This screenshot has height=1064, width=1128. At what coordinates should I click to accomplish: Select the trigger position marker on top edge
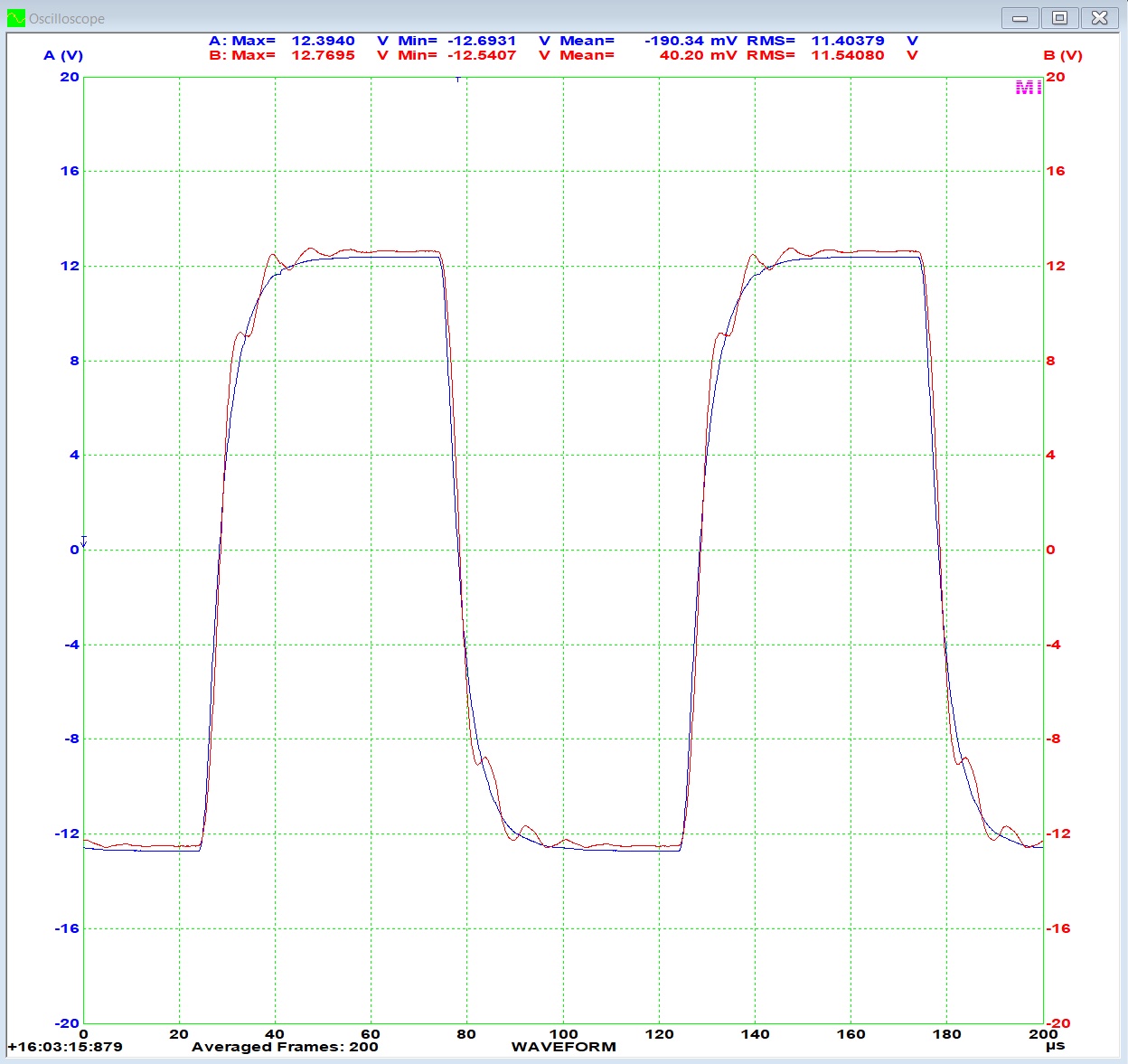tap(458, 80)
